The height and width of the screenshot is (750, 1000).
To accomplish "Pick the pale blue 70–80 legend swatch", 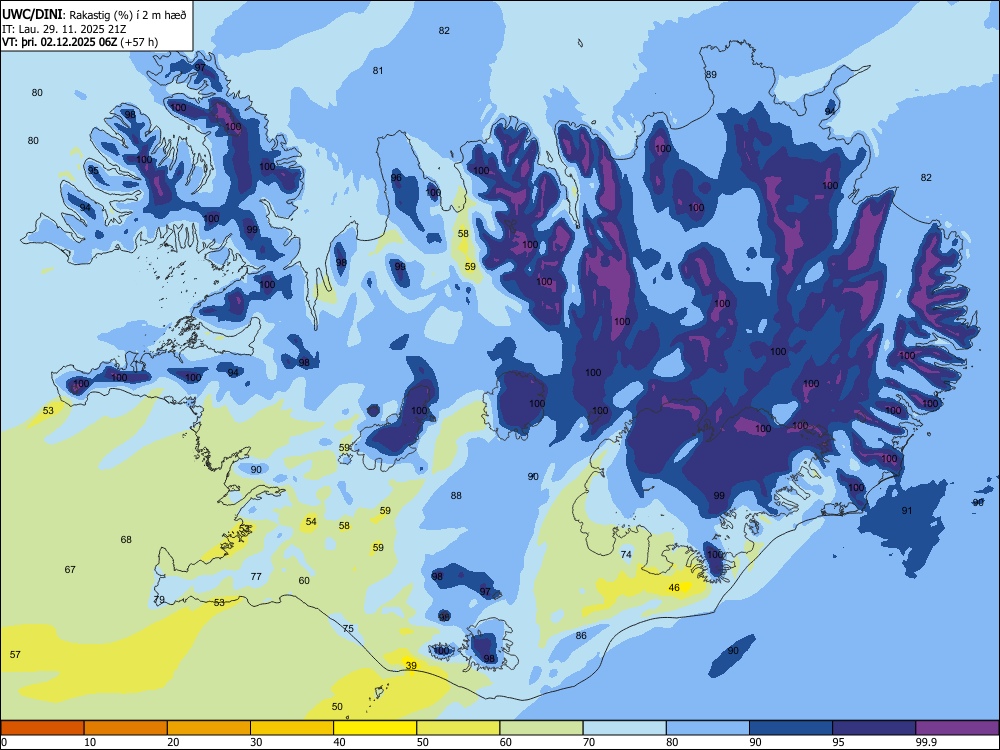I will 624,728.
